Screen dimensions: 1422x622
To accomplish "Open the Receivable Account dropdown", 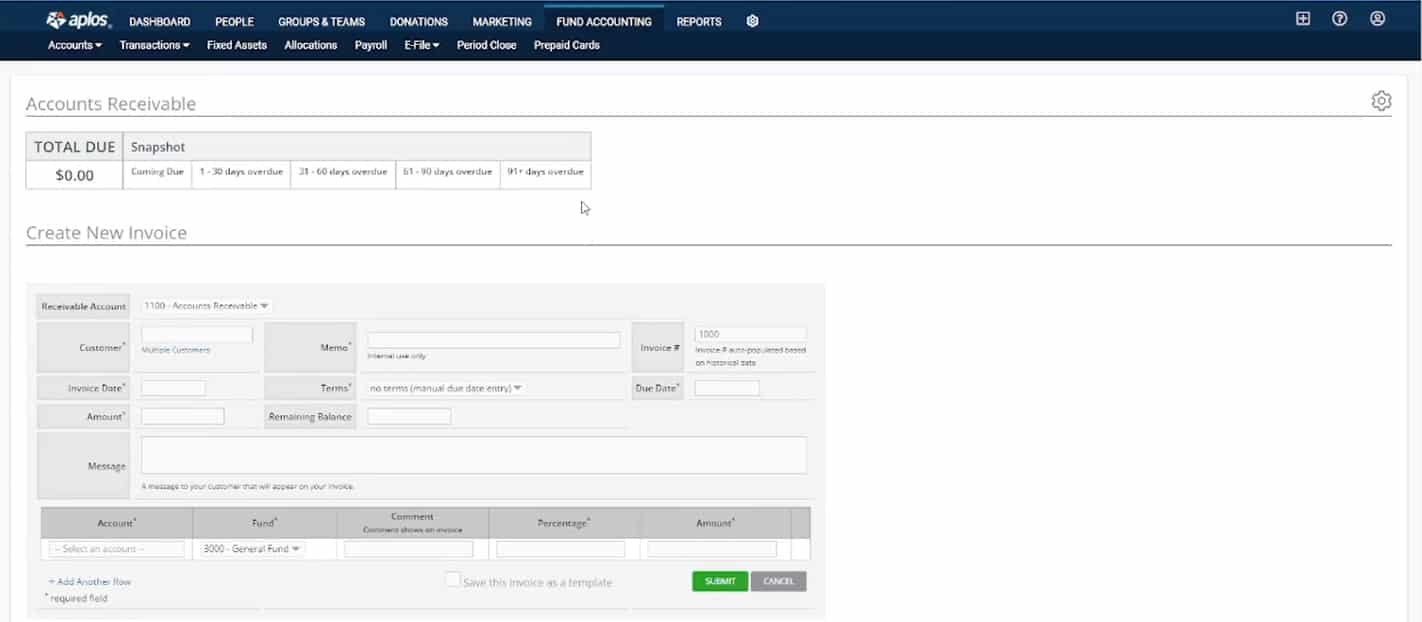I will coord(204,305).
